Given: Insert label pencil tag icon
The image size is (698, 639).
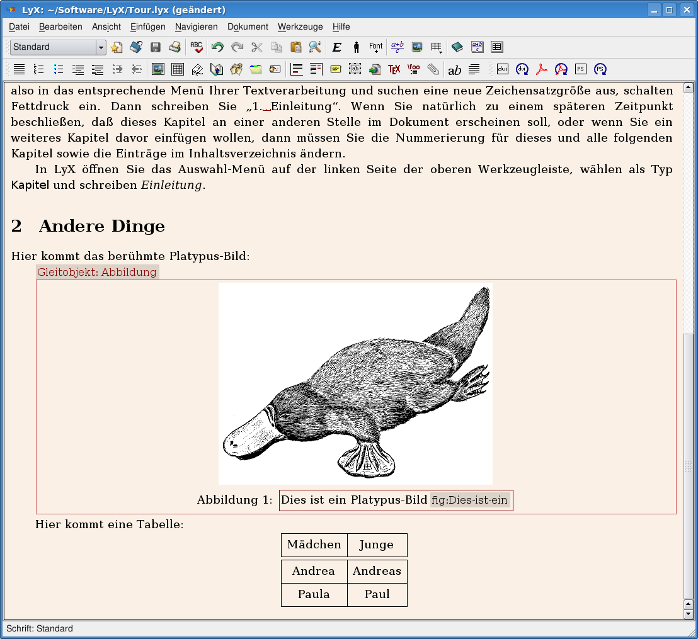Looking at the screenshot, I should (197, 69).
